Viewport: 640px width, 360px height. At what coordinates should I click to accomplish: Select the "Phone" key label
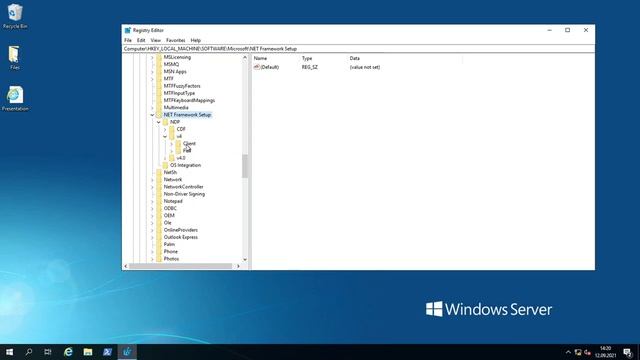pos(171,251)
